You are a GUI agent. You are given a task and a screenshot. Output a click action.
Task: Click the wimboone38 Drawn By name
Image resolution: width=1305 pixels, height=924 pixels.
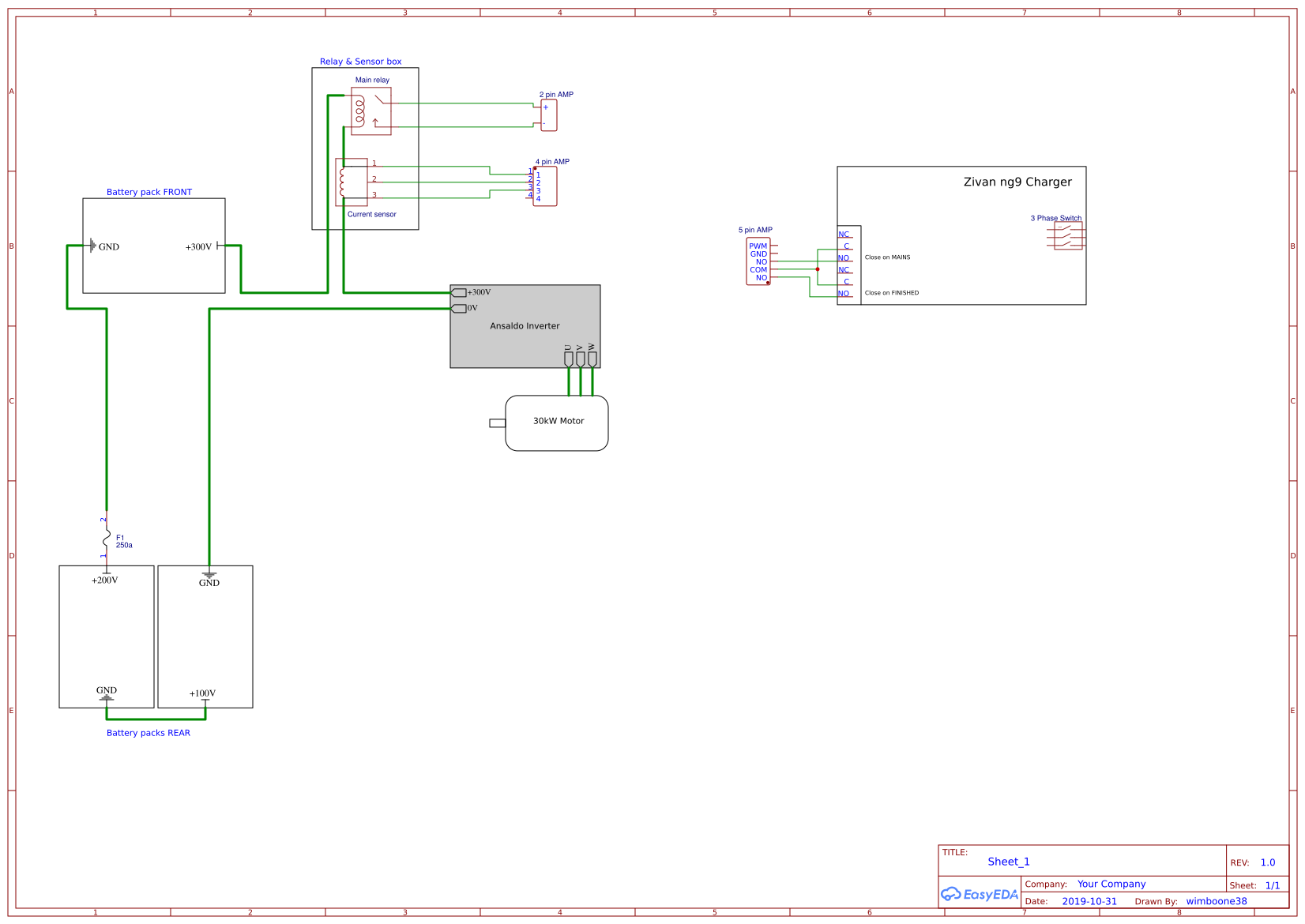pyautogui.click(x=1216, y=901)
